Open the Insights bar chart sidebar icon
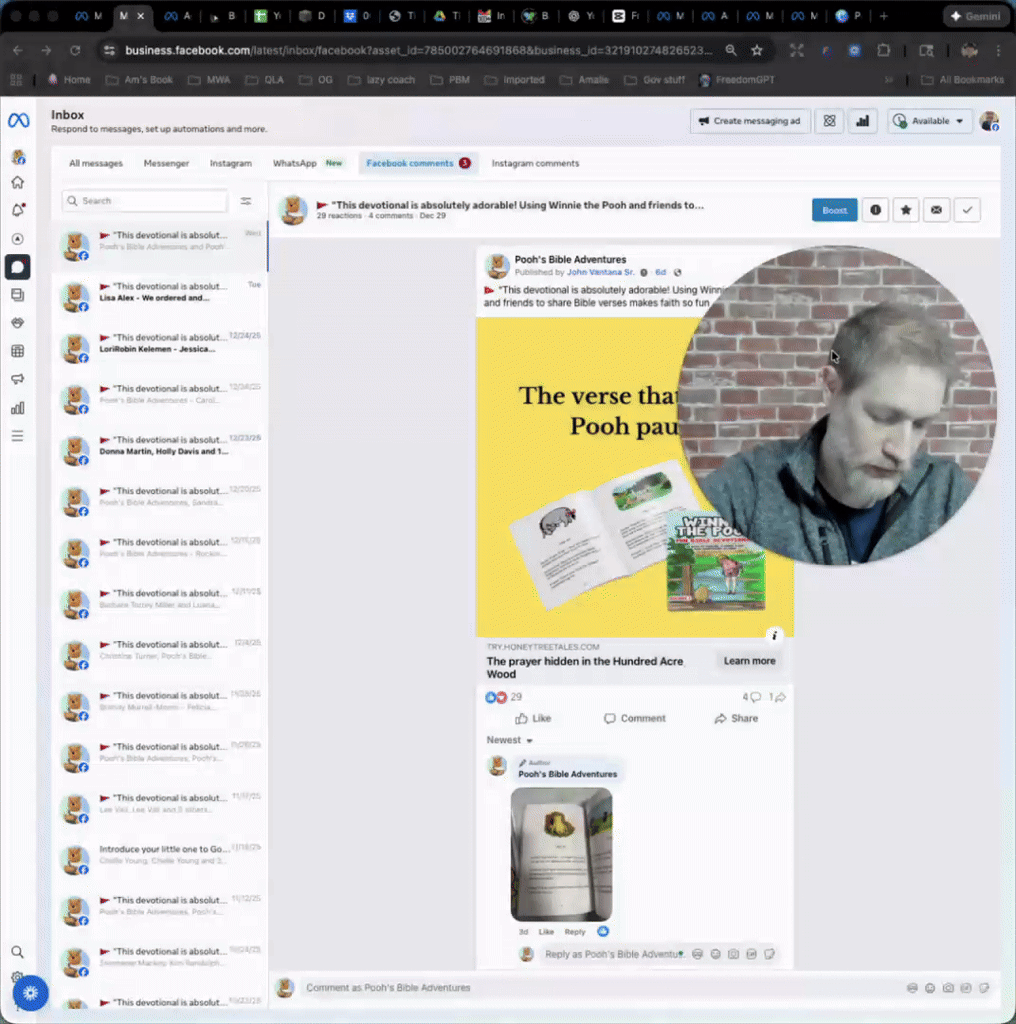Screen dimensions: 1016x1024 (18, 408)
